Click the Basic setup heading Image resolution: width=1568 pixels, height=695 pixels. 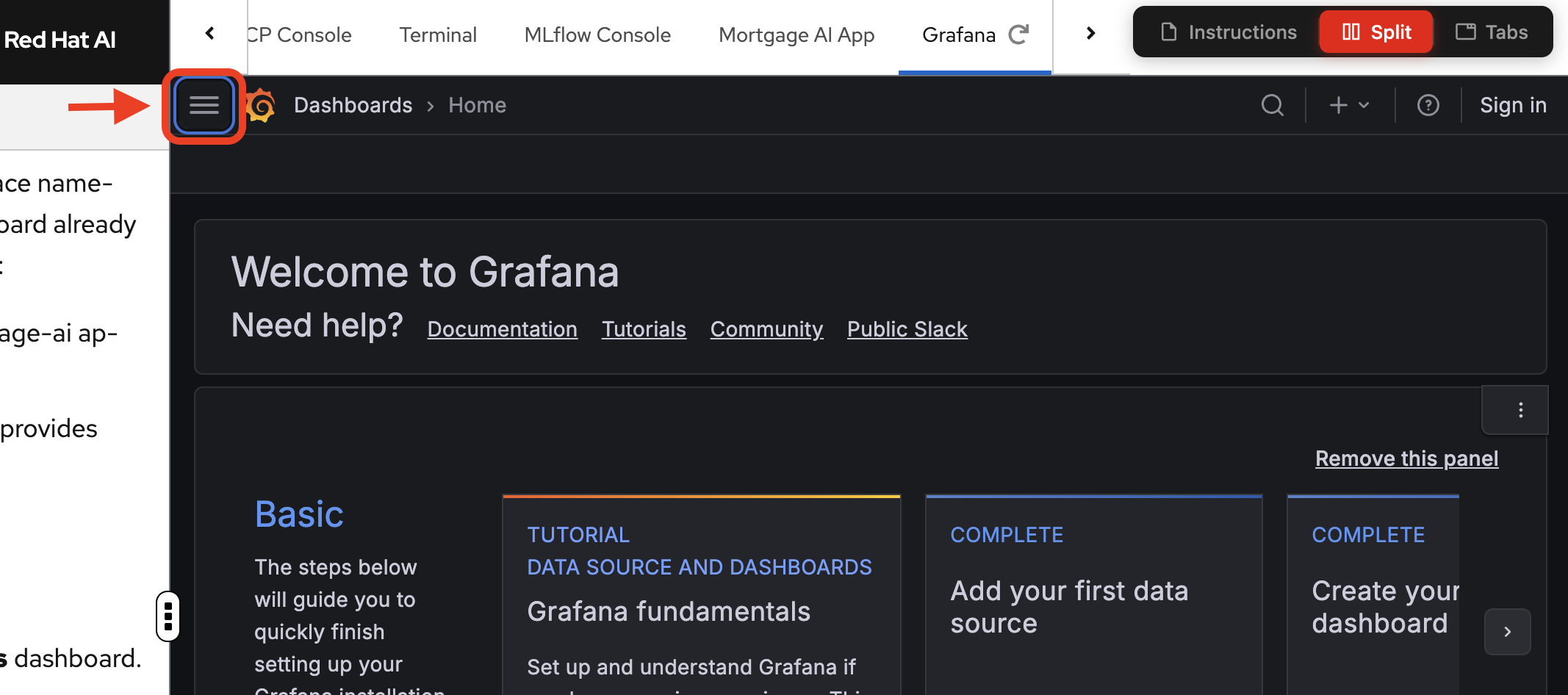pyautogui.click(x=299, y=514)
